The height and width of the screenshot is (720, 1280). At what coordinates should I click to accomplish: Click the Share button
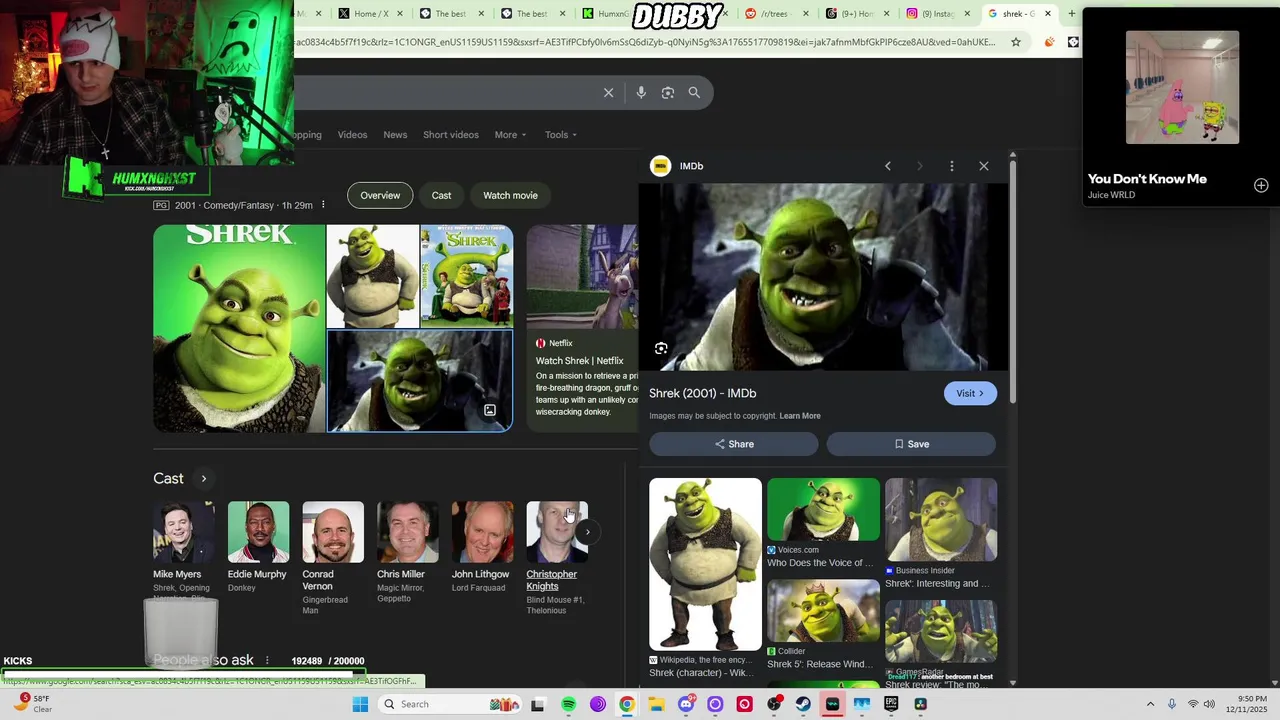pyautogui.click(x=734, y=444)
